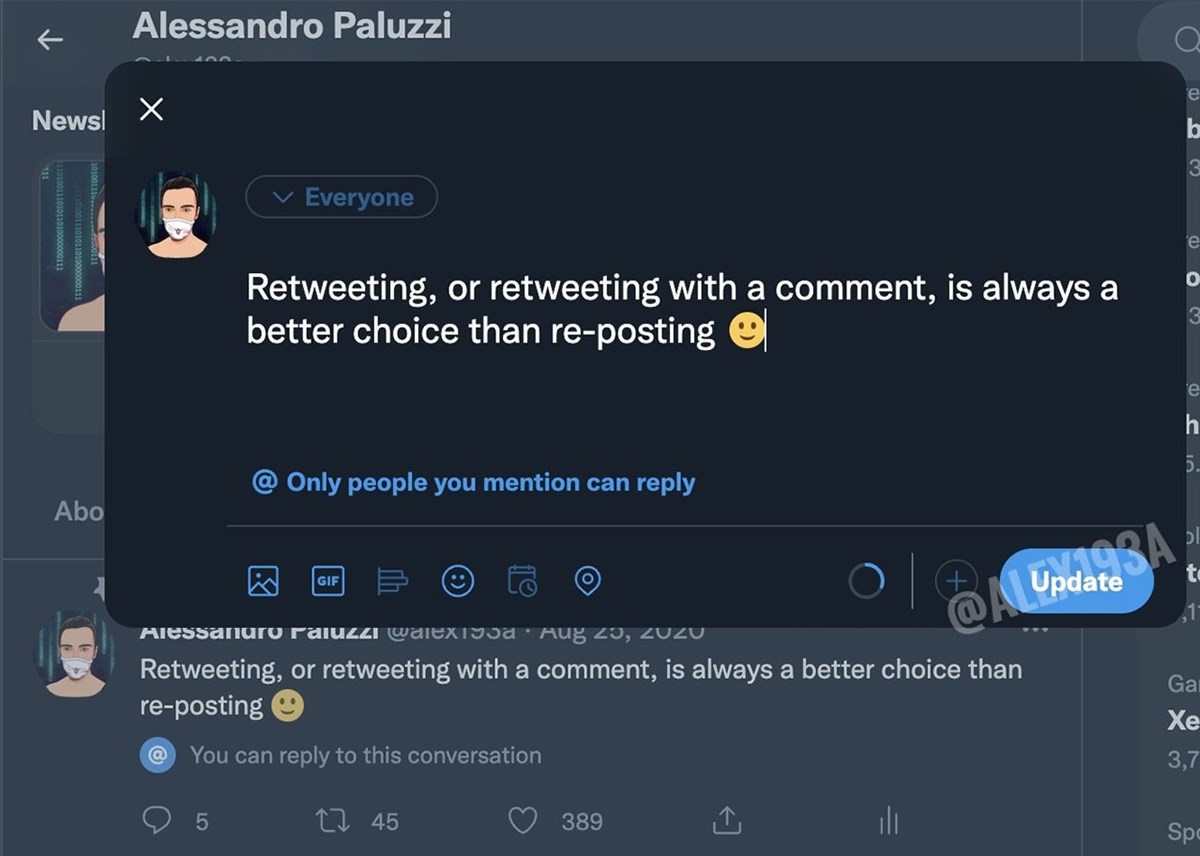Add a poll to the tweet
This screenshot has height=856, width=1200.
[x=392, y=581]
